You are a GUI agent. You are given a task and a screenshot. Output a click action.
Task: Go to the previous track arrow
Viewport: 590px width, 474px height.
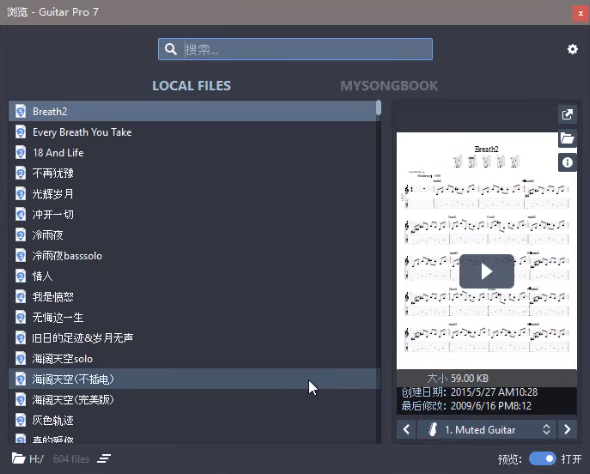coord(406,429)
